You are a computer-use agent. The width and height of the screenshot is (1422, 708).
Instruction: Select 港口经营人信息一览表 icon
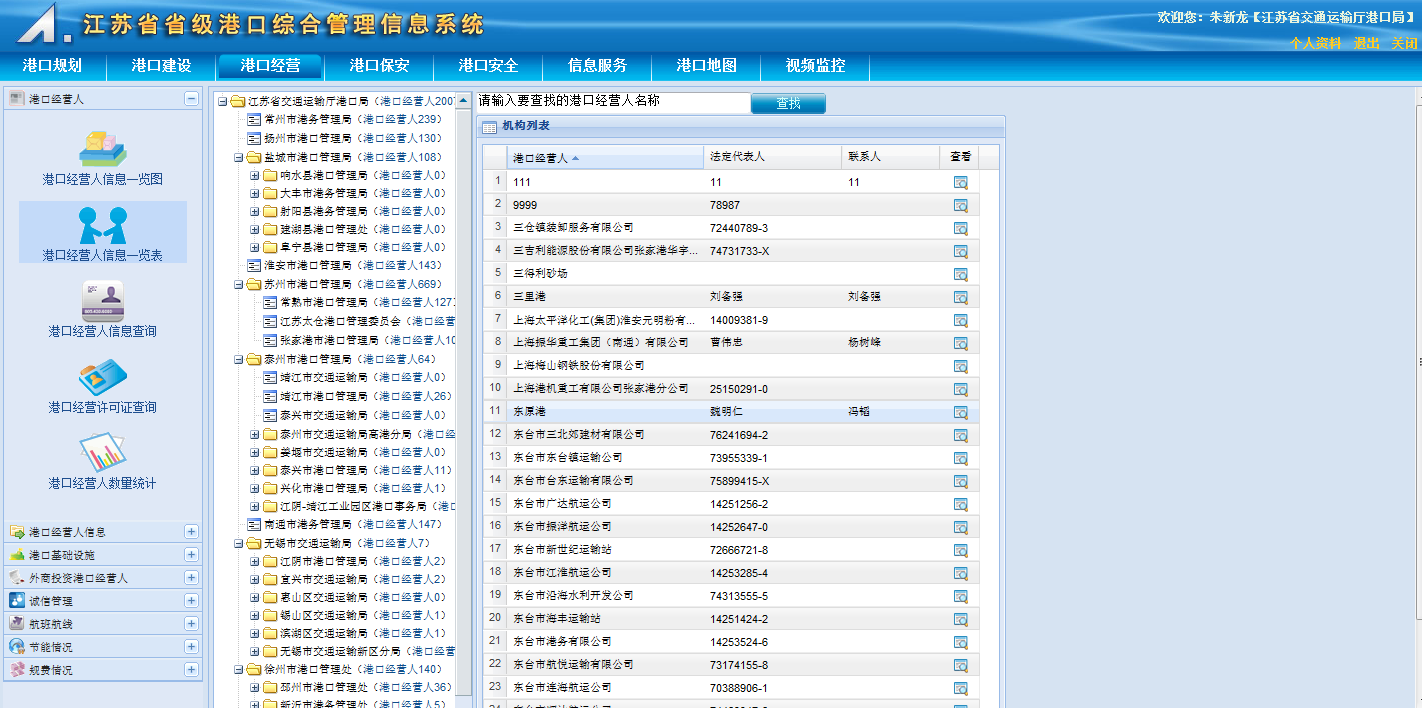click(102, 225)
